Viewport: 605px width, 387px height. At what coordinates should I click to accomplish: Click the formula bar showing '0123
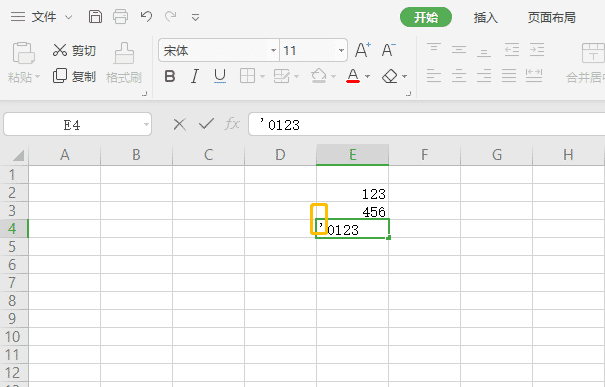[x=427, y=125]
